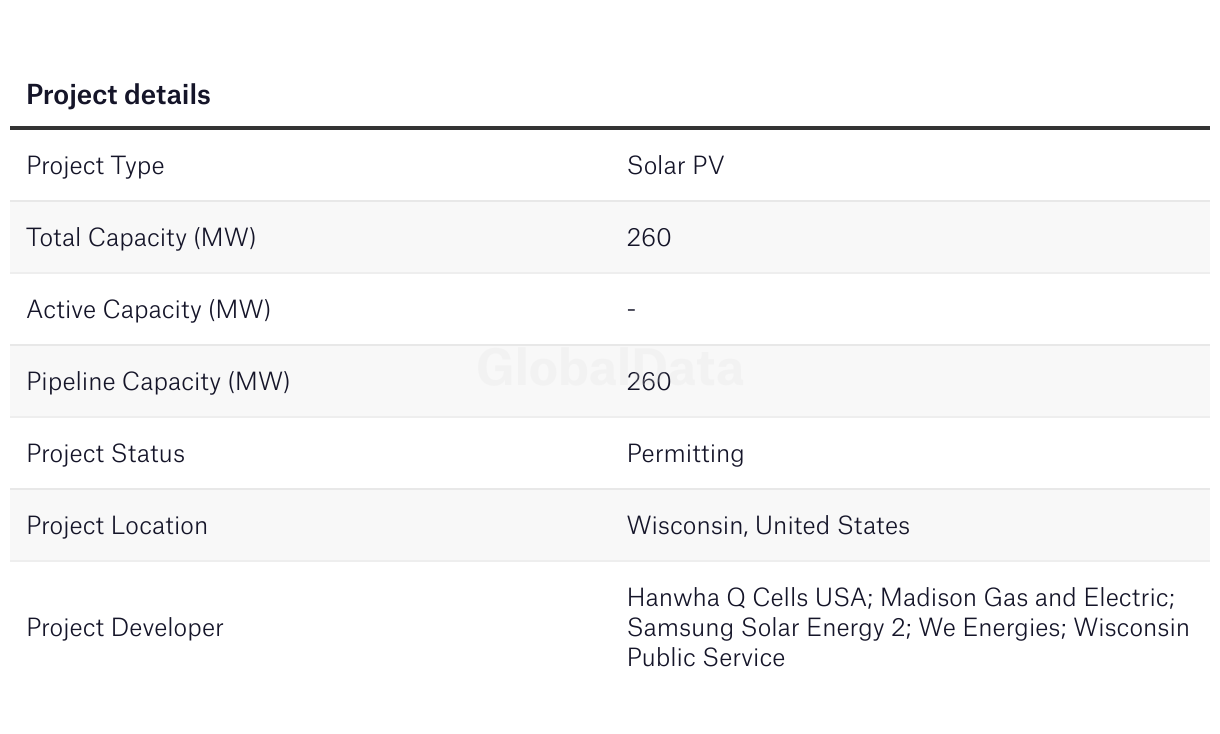Select the Project Developer label
This screenshot has height=734, width=1220.
click(x=125, y=628)
